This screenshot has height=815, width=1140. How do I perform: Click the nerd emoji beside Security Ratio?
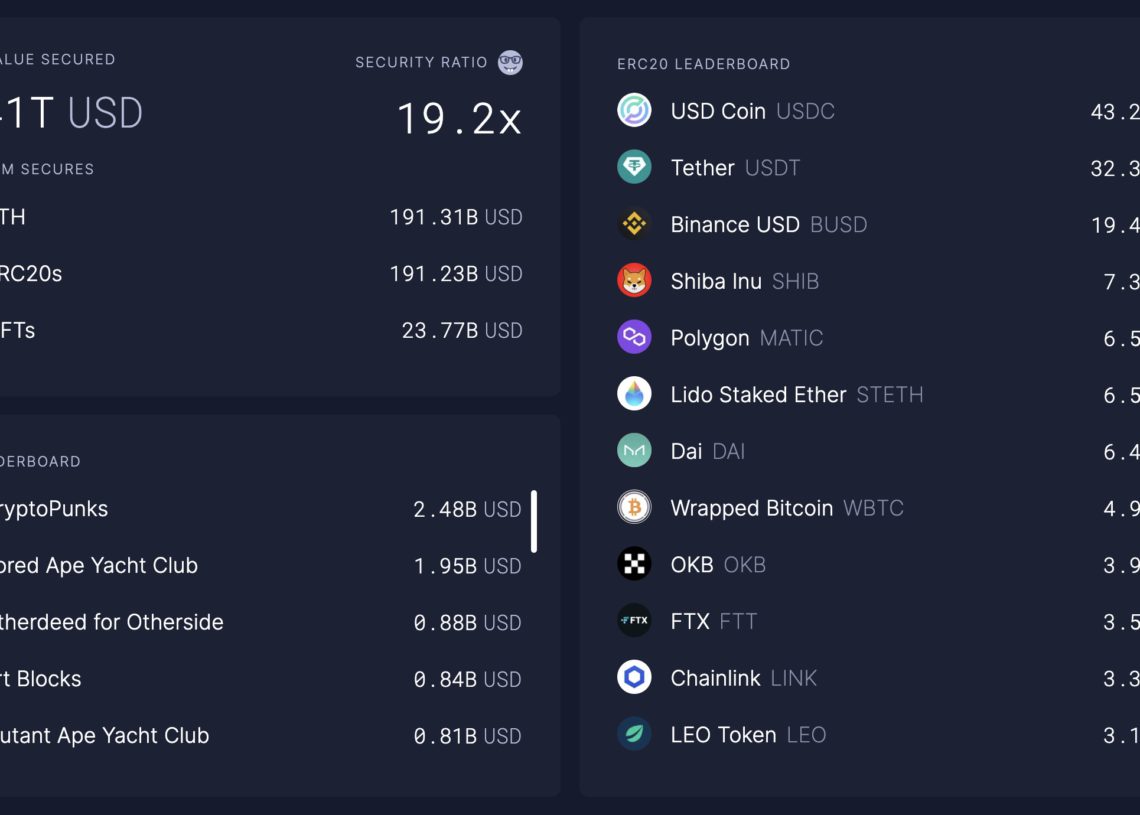[x=510, y=62]
